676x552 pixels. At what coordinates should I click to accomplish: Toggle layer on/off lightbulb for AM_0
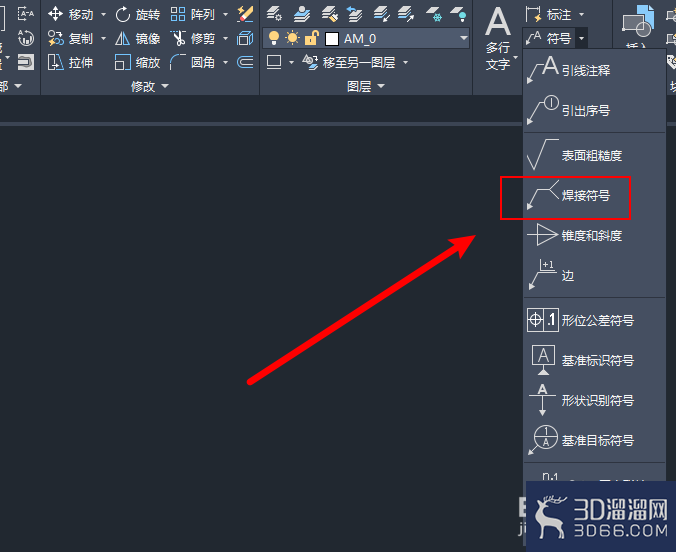point(274,38)
